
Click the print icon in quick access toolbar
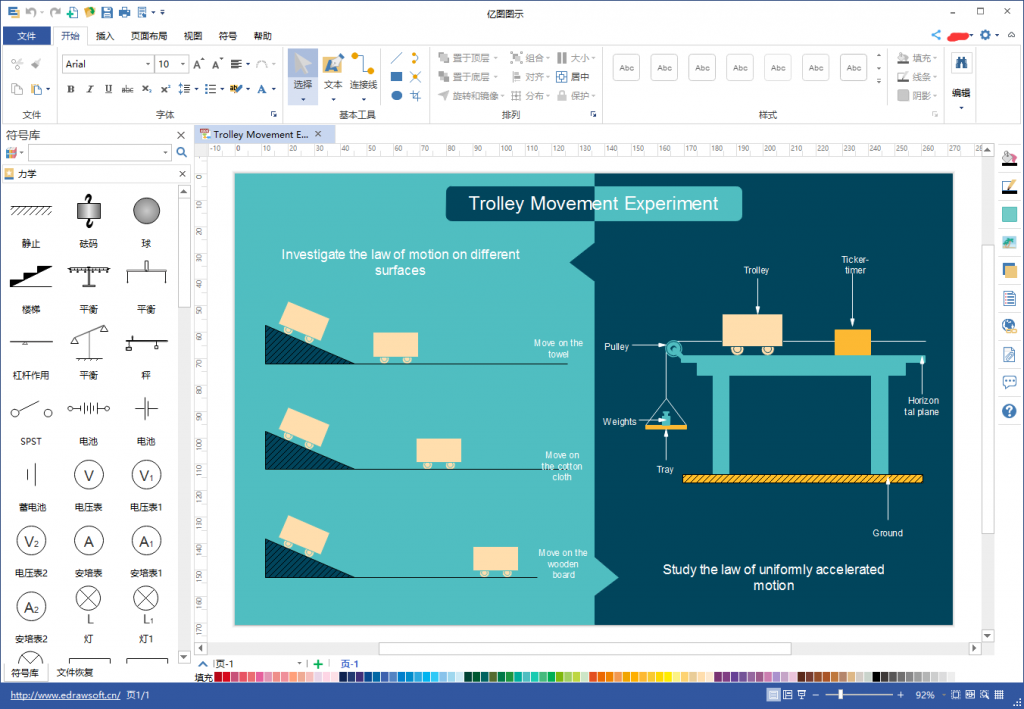click(125, 12)
